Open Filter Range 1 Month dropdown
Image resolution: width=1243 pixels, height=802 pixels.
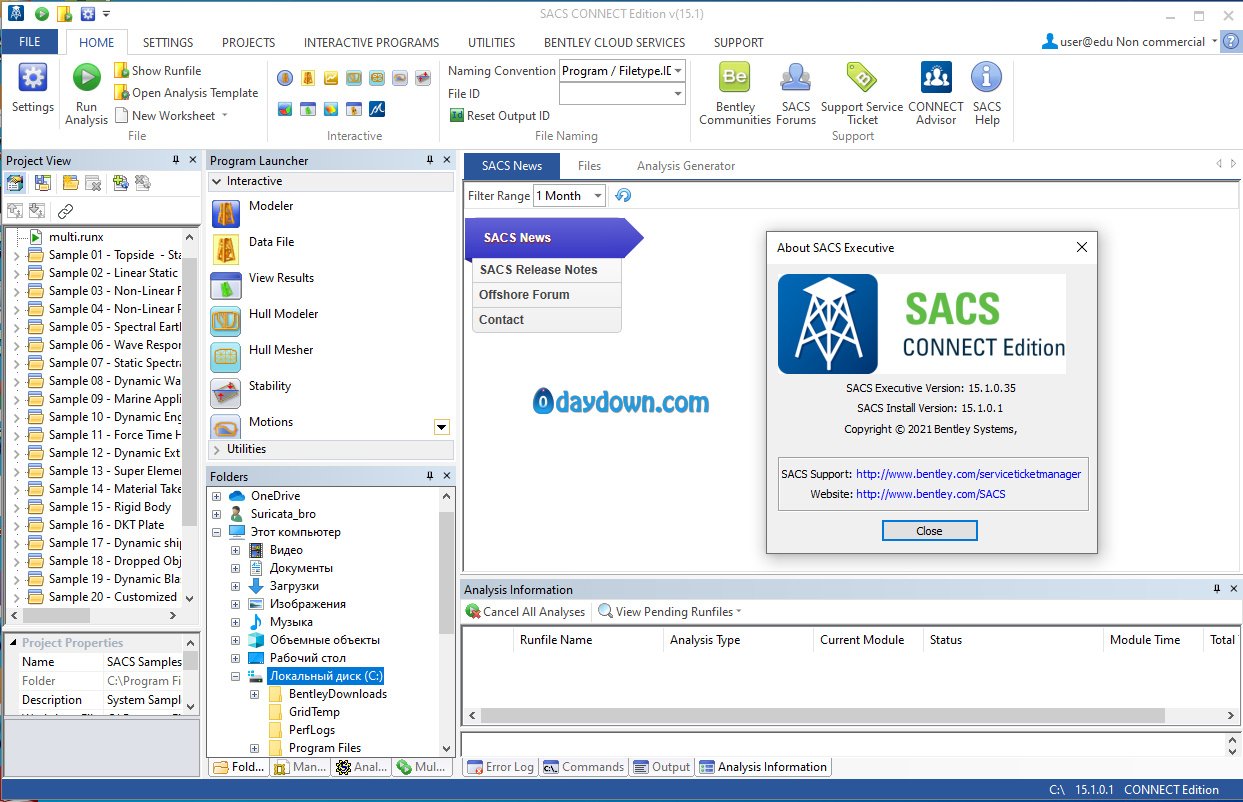pos(598,196)
